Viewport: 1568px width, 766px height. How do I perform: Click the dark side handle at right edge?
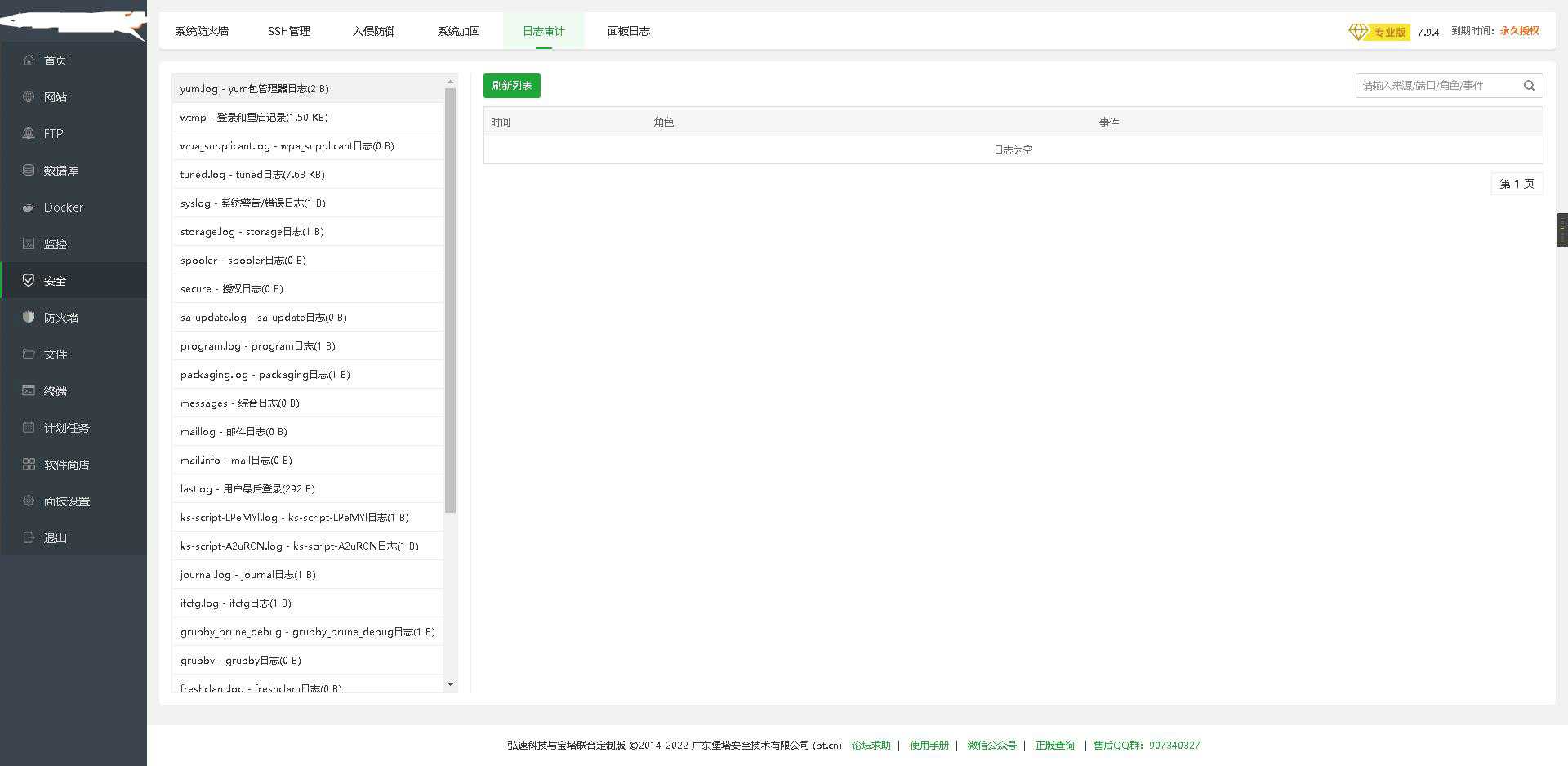tap(1562, 229)
